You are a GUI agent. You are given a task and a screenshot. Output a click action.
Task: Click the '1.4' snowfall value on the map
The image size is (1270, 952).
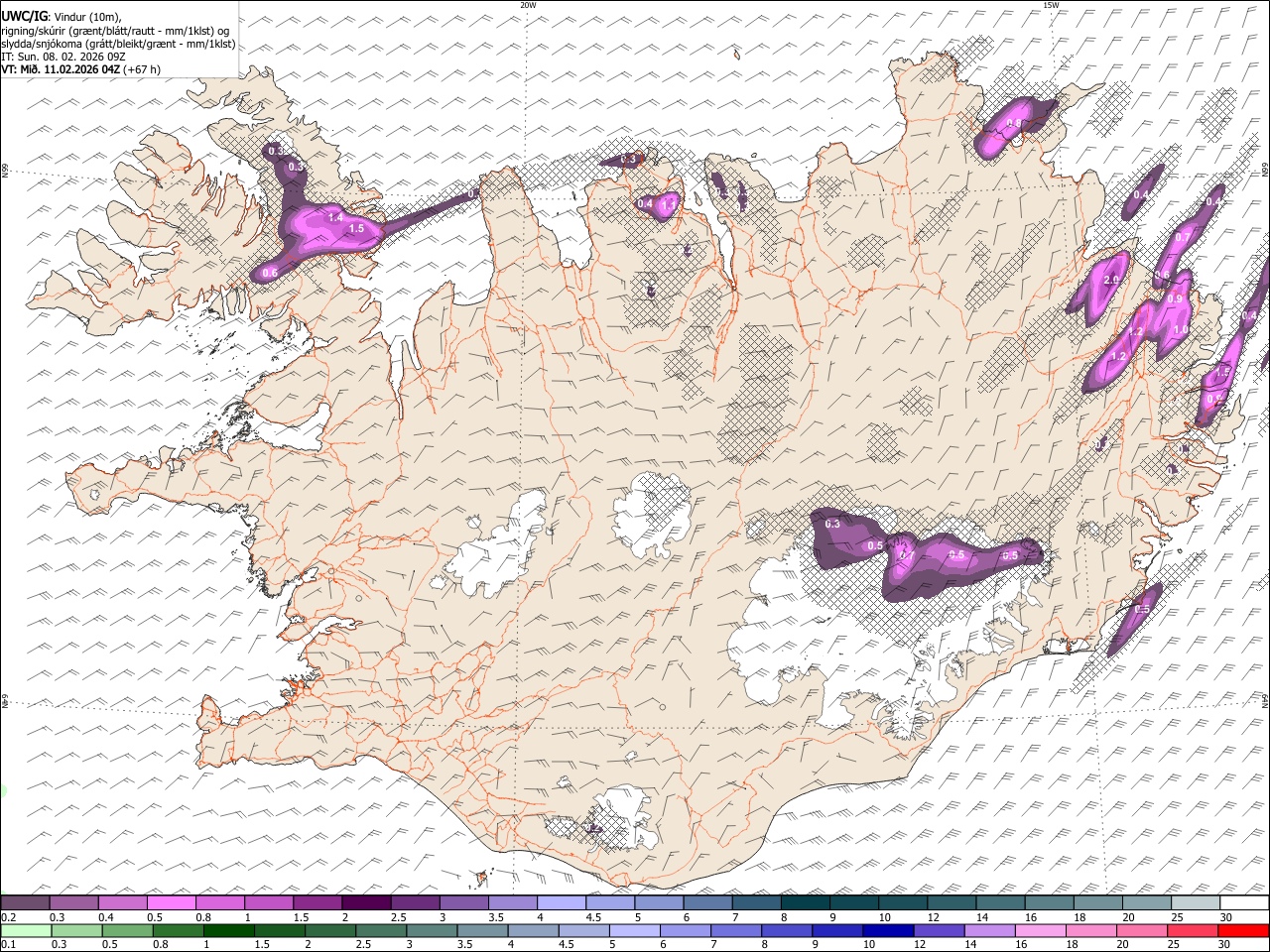[x=334, y=217]
